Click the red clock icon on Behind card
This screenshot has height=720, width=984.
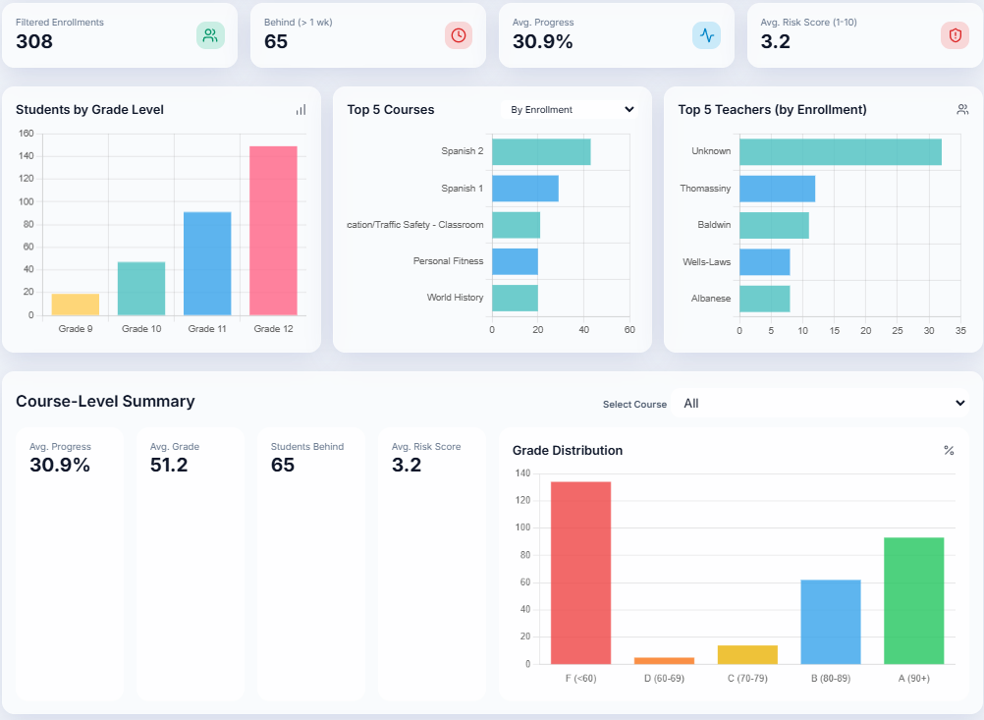[458, 35]
